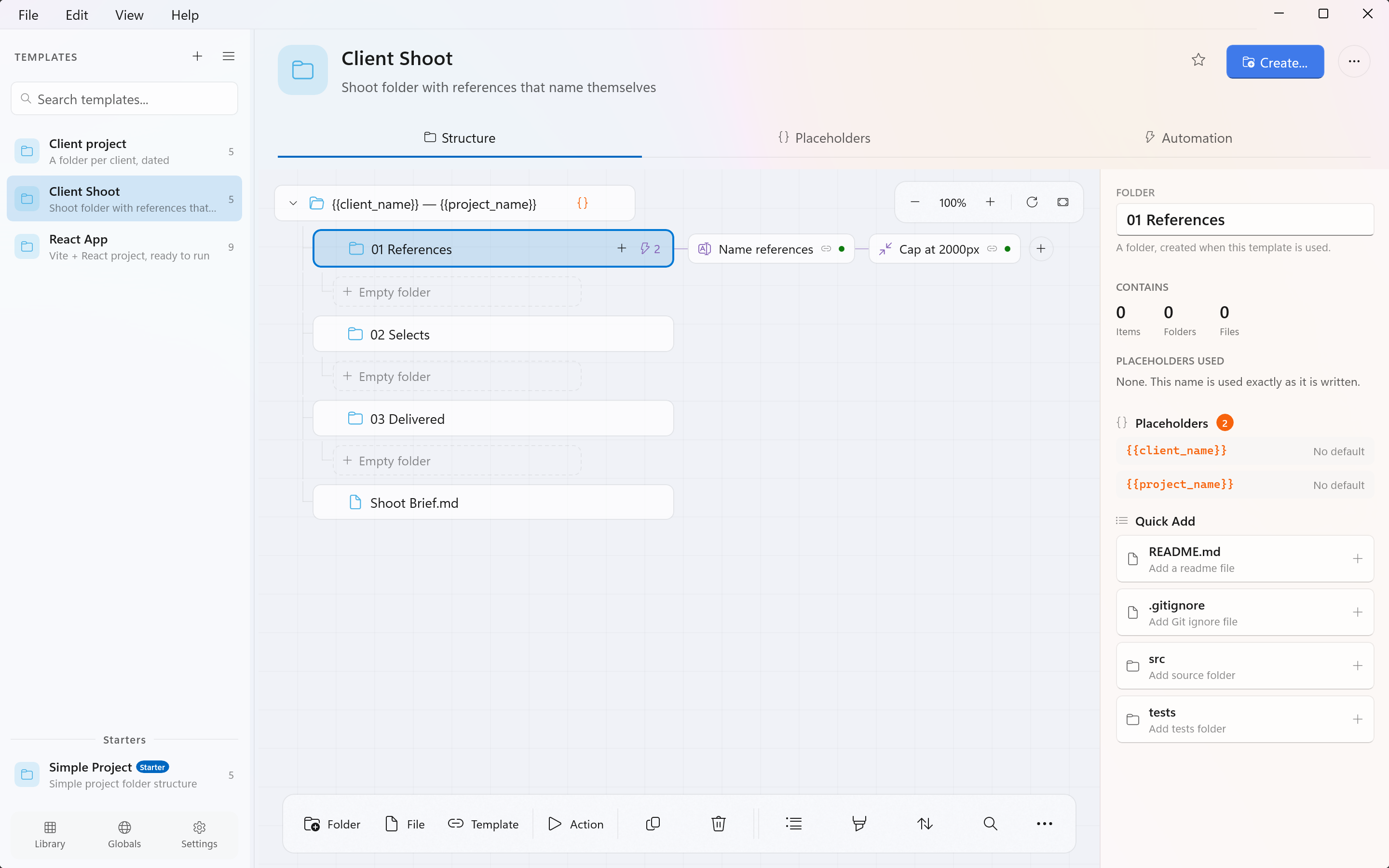Viewport: 1389px width, 868px height.
Task: Quick add README.md file
Action: [x=1244, y=558]
